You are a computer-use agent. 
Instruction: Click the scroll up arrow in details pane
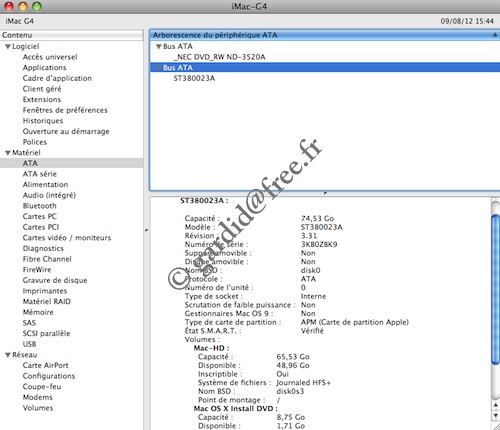click(496, 405)
